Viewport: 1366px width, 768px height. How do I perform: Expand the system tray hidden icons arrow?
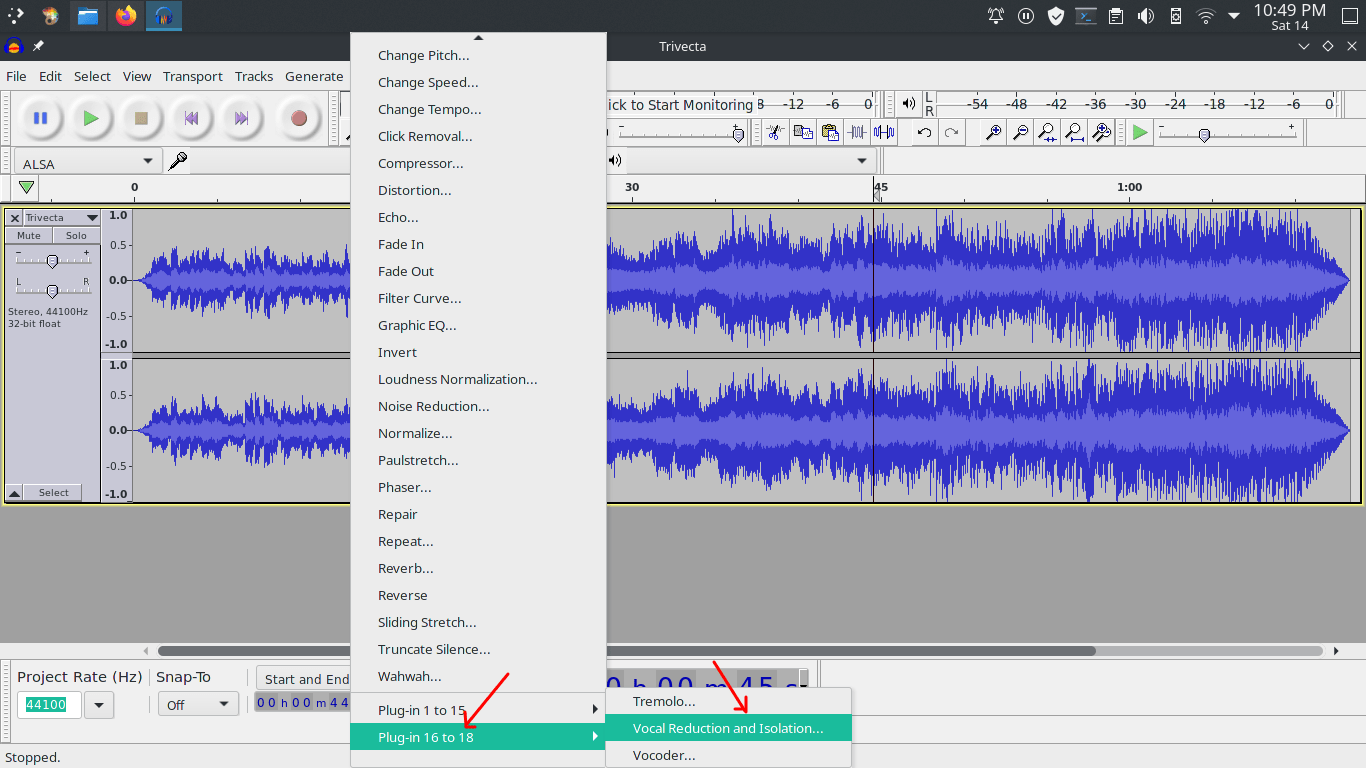click(1234, 15)
